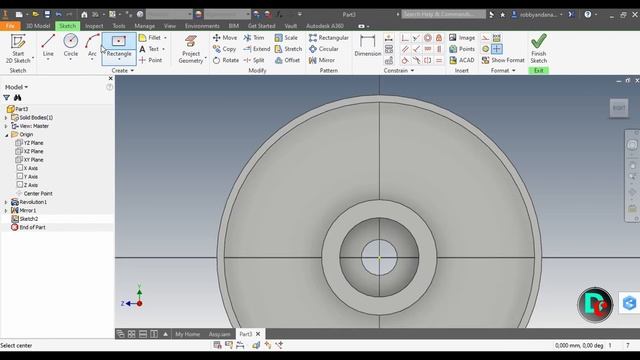640x360 pixels.
Task: Select the Stretch tool
Action: 288,49
